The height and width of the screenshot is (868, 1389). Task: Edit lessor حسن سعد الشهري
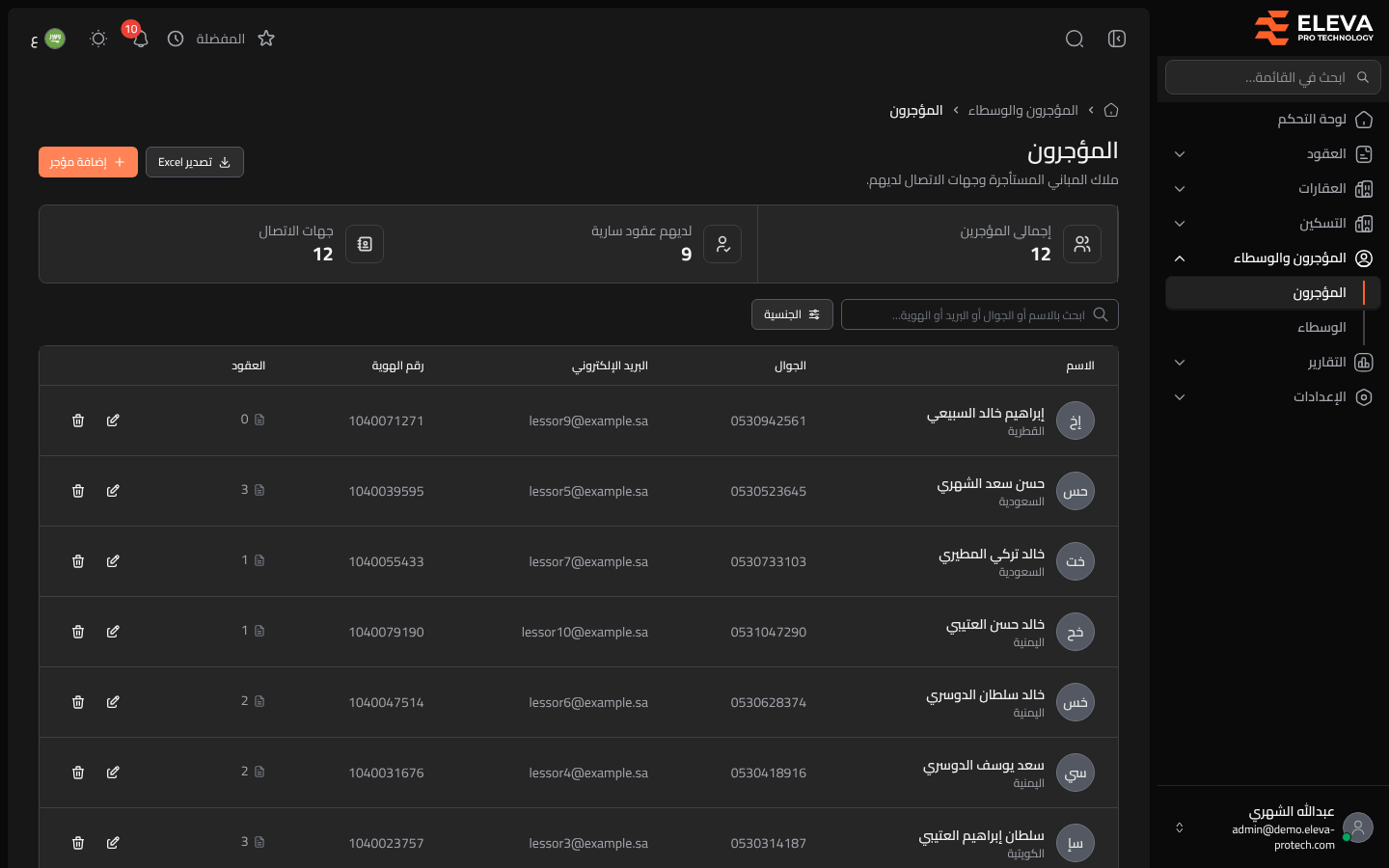pos(113,491)
